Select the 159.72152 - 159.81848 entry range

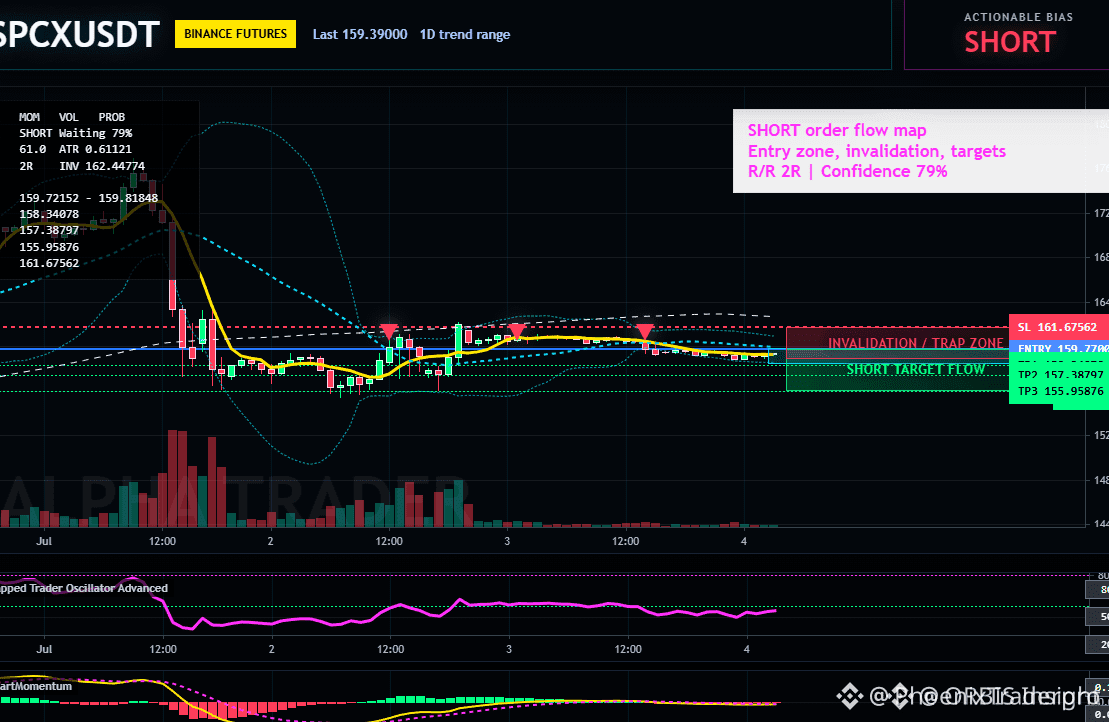(88, 198)
